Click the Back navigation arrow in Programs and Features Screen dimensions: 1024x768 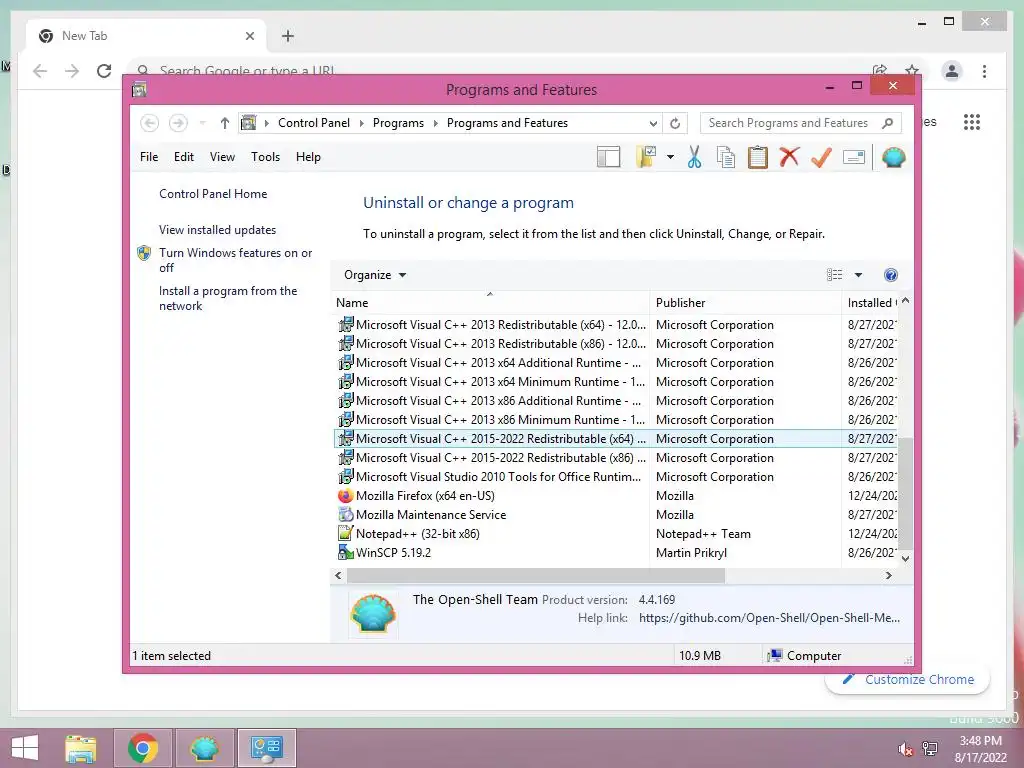pyautogui.click(x=150, y=123)
